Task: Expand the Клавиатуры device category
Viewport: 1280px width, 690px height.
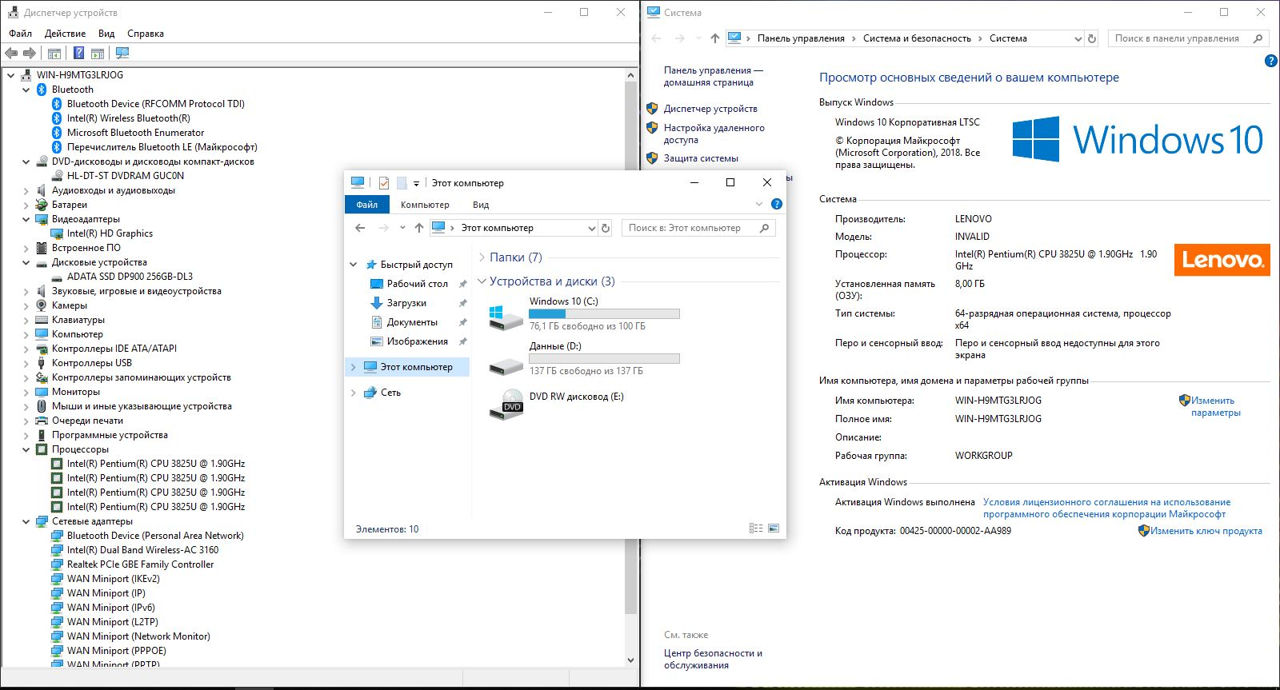Action: click(x=26, y=320)
